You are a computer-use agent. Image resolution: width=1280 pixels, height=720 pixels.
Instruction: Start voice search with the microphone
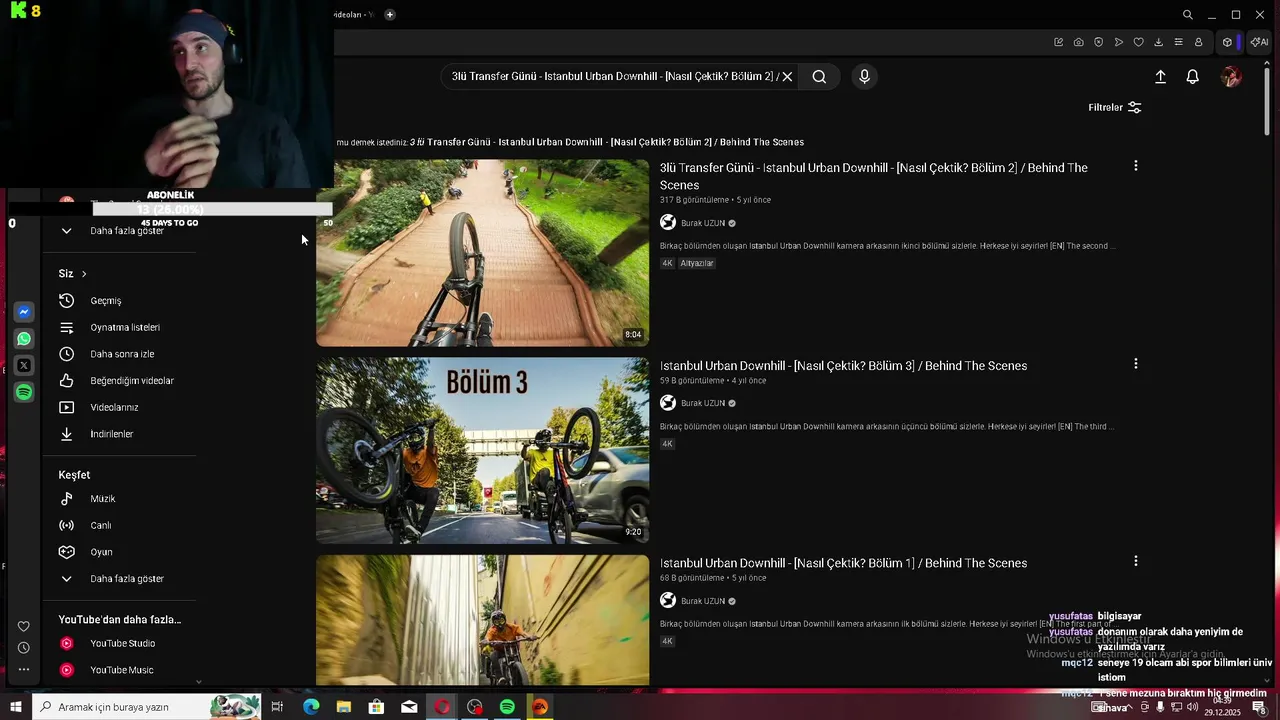pos(865,76)
